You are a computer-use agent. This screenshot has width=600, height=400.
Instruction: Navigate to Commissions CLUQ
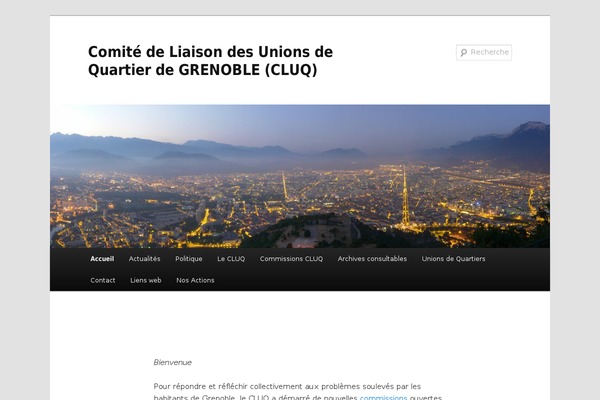291,259
